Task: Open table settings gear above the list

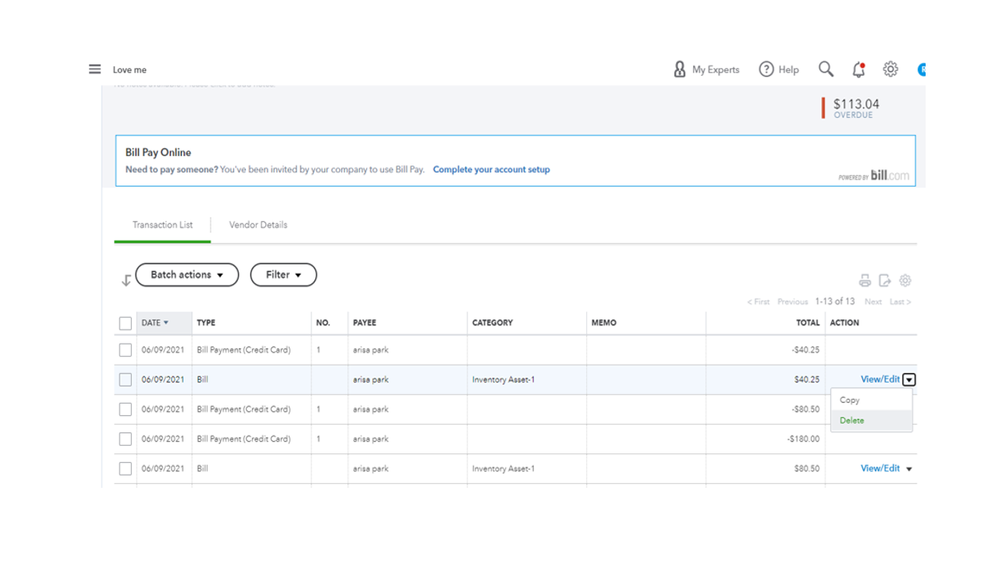Action: 905,281
